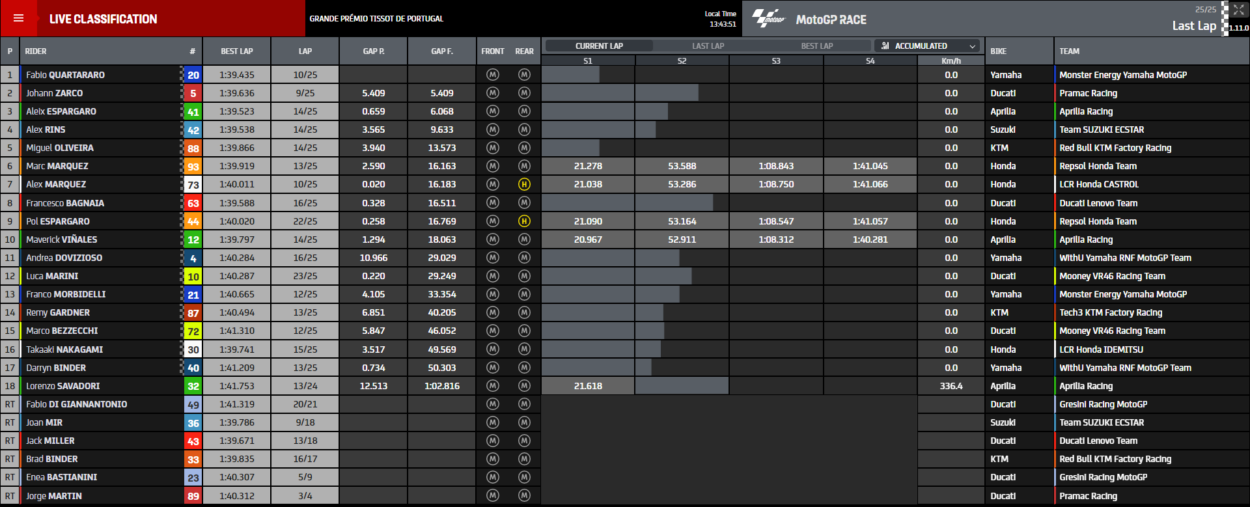Image resolution: width=1250 pixels, height=507 pixels.
Task: Click Viñales' S4 time 1:40.281
Action: [x=870, y=240]
